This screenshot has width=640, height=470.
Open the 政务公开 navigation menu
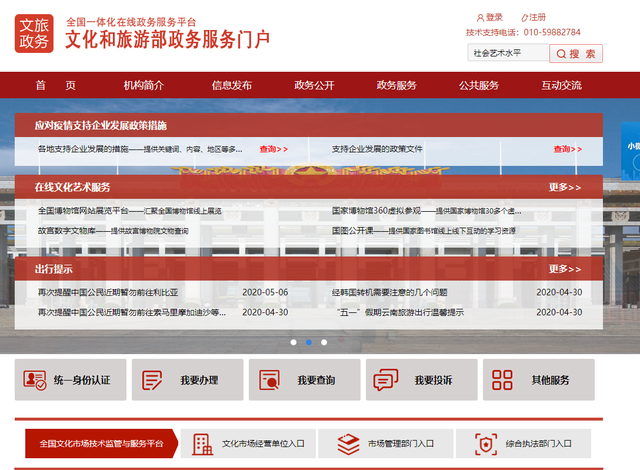click(x=314, y=85)
